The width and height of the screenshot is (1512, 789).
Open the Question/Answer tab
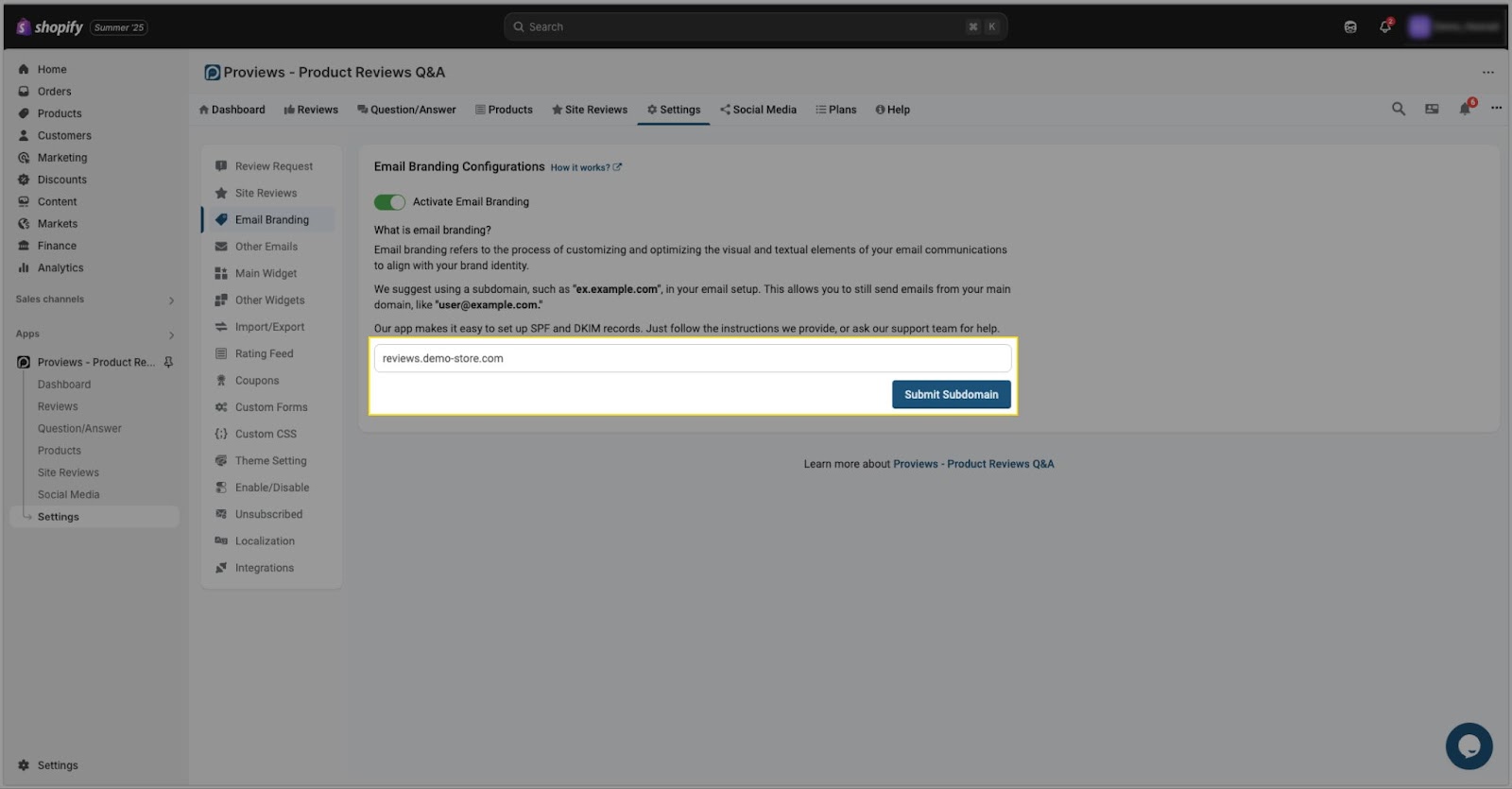coord(406,110)
